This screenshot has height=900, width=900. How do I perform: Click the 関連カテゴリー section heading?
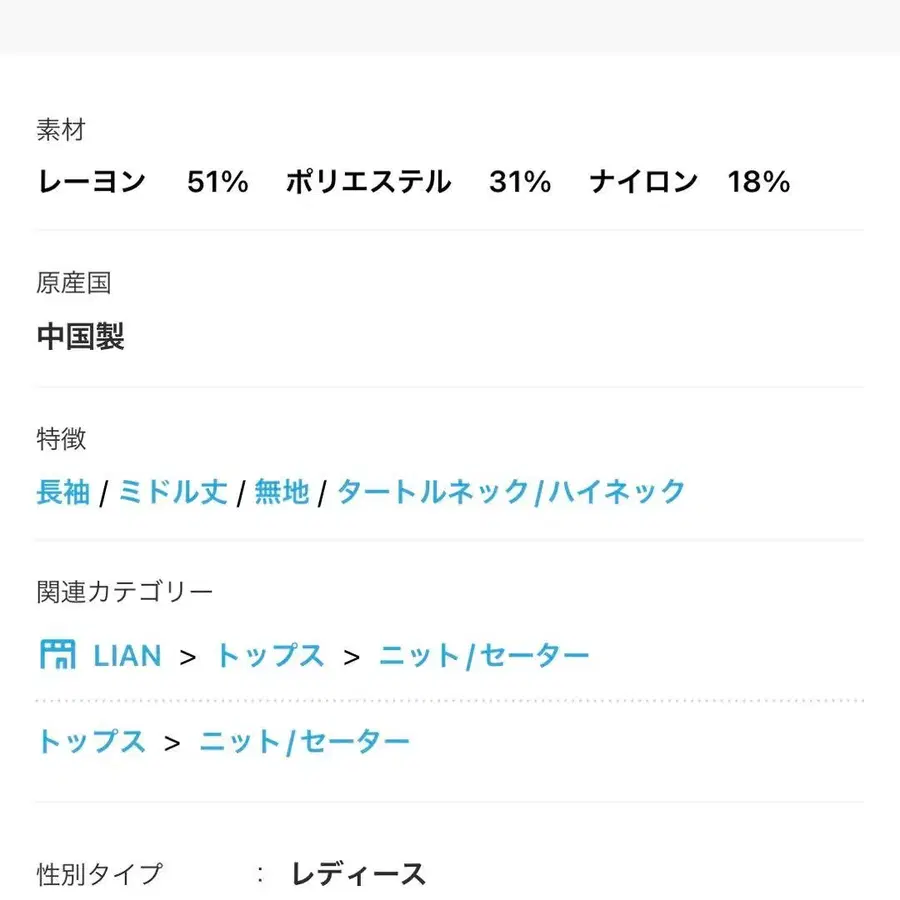tap(122, 591)
